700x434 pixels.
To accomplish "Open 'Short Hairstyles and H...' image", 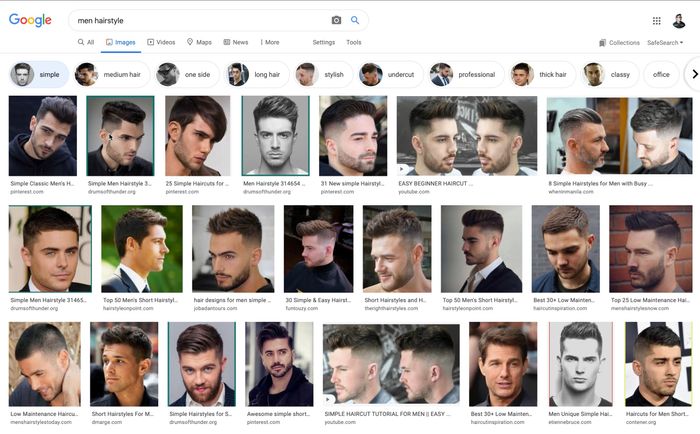I will pyautogui.click(x=397, y=249).
